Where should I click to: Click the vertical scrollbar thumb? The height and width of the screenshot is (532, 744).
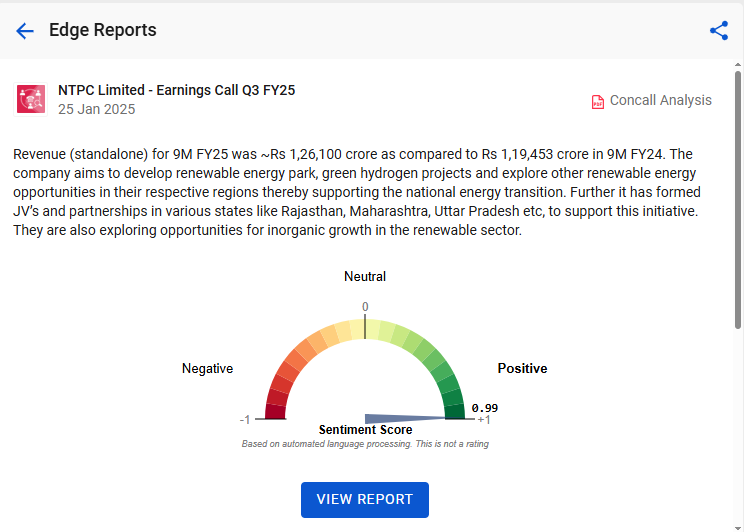[738, 200]
